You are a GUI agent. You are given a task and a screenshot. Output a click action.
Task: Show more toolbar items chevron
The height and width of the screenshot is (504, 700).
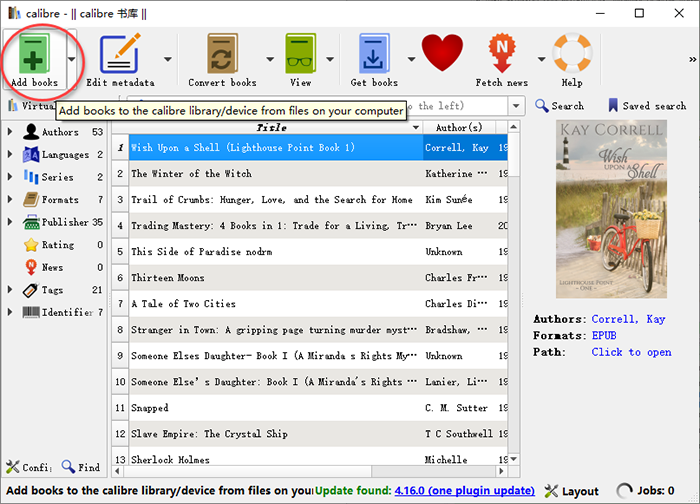point(692,59)
